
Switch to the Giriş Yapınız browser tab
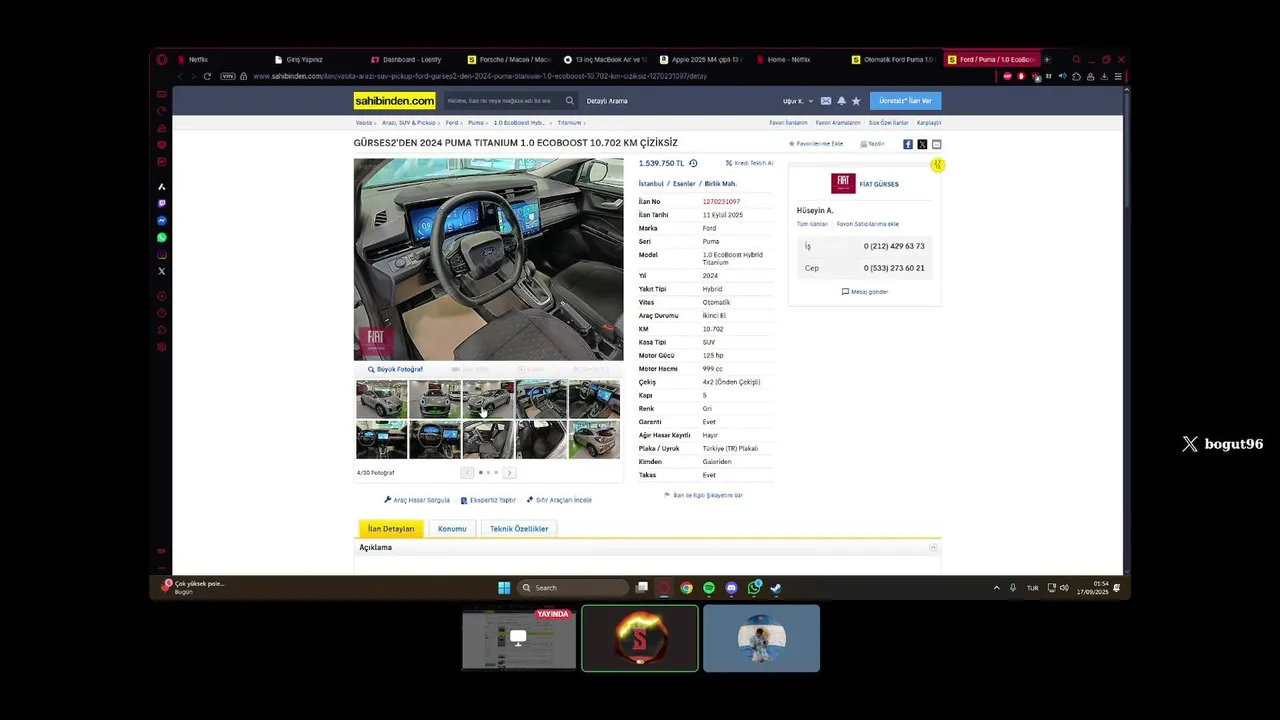click(304, 60)
